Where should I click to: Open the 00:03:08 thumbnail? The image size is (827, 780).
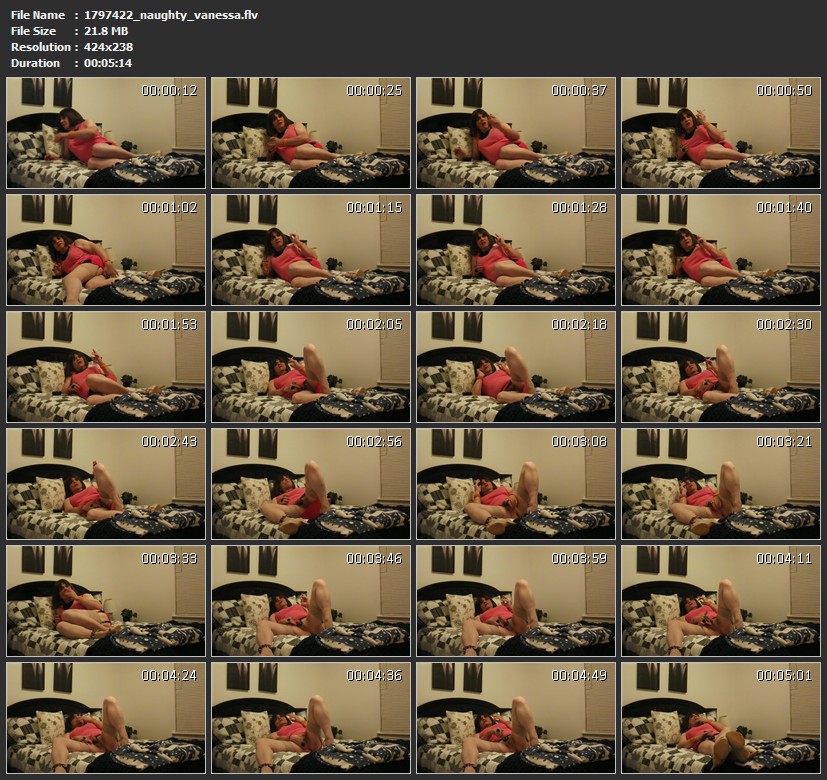coord(516,484)
